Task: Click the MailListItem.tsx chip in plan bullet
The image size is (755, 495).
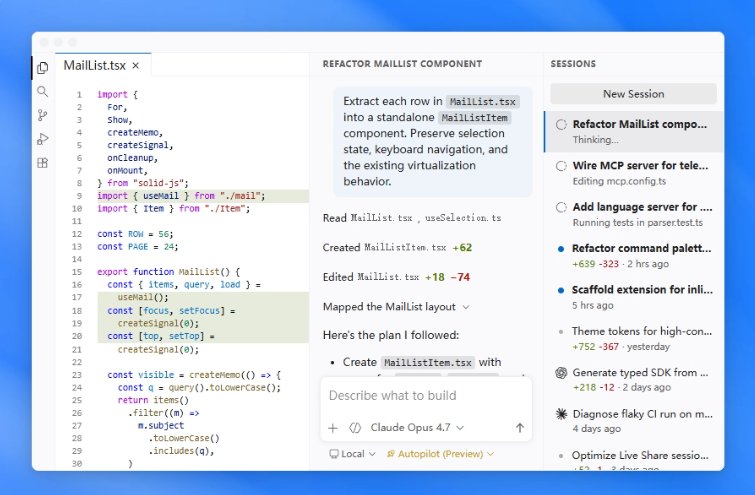Action: (x=428, y=363)
